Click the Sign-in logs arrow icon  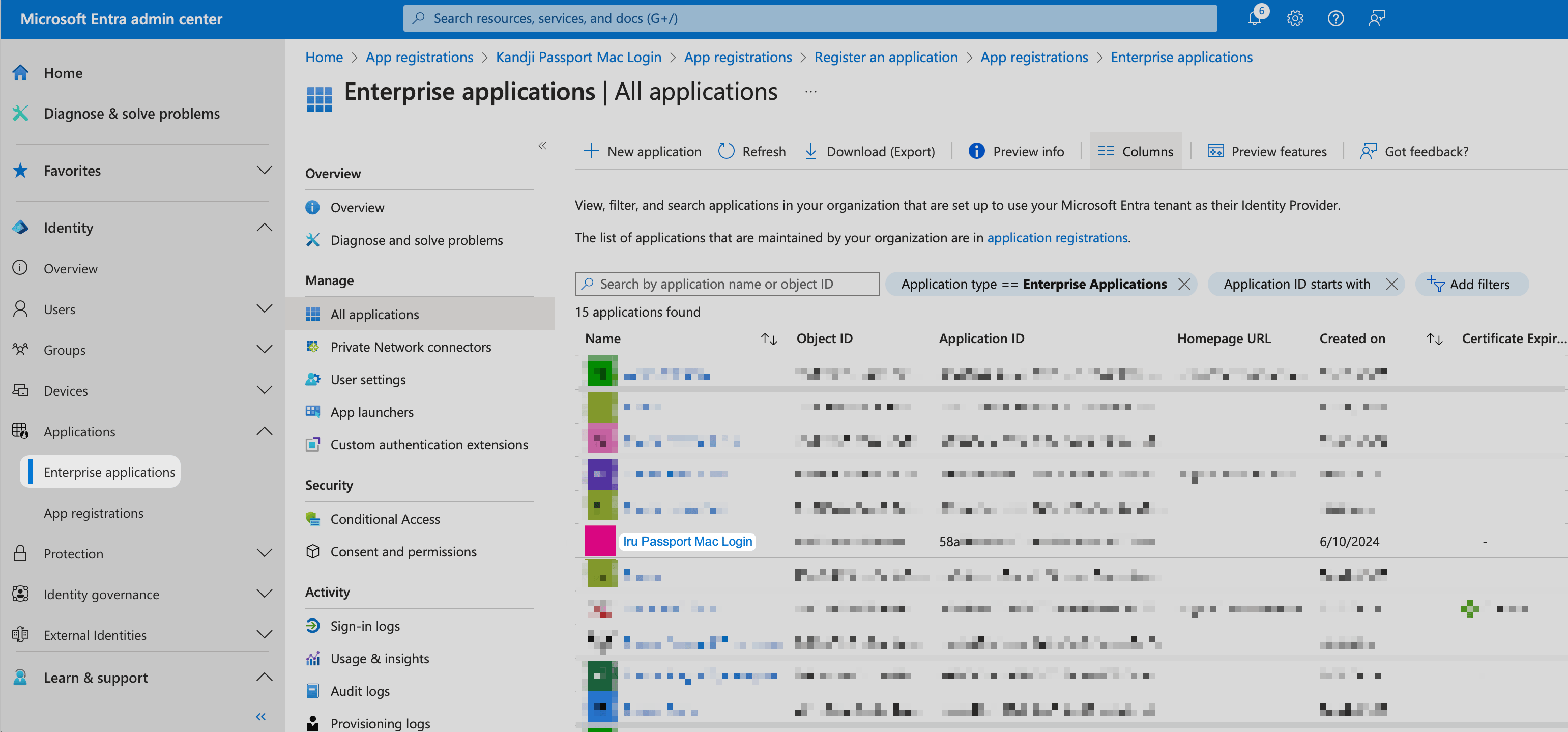coord(313,626)
